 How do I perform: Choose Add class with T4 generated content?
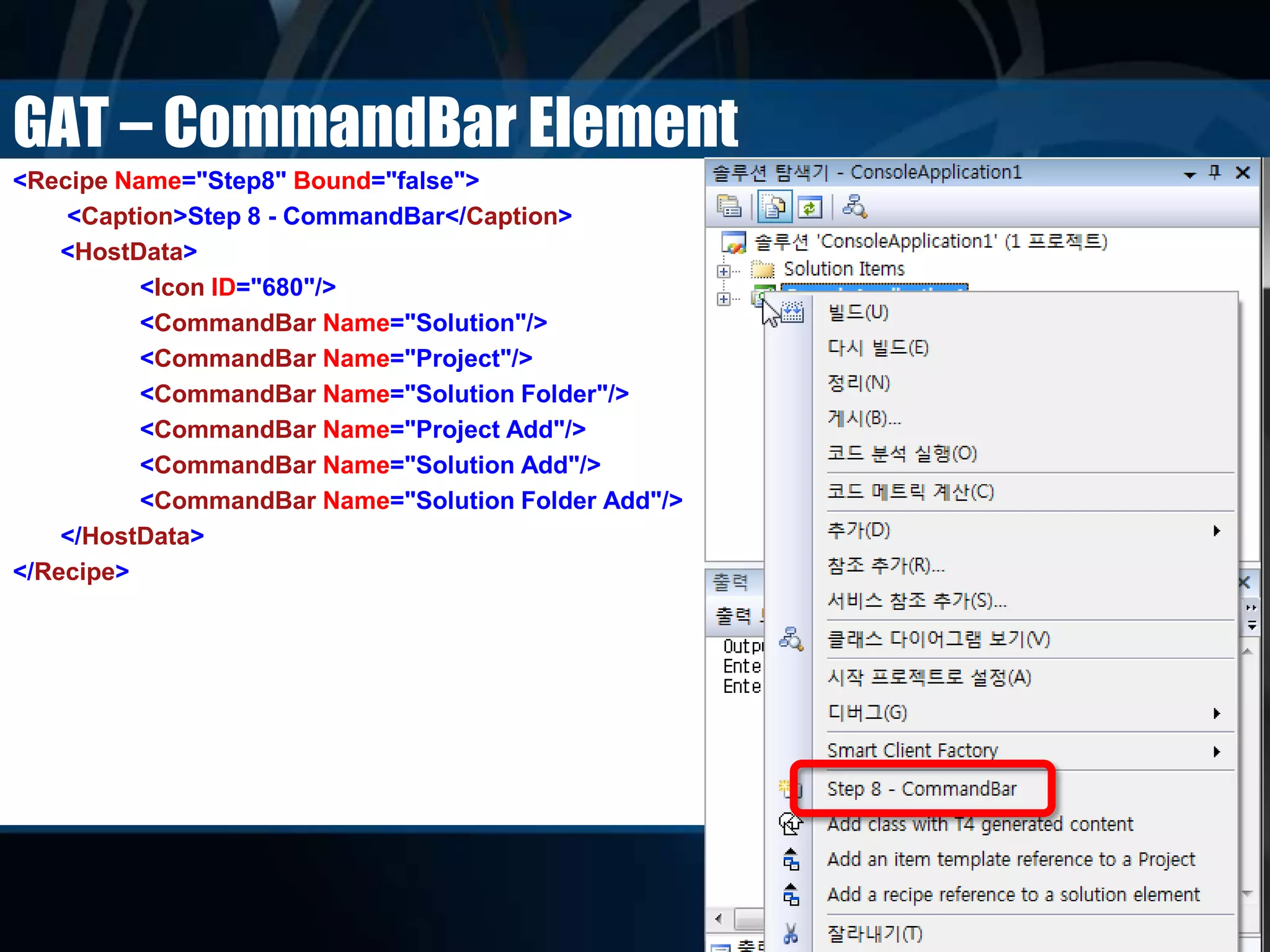click(980, 824)
